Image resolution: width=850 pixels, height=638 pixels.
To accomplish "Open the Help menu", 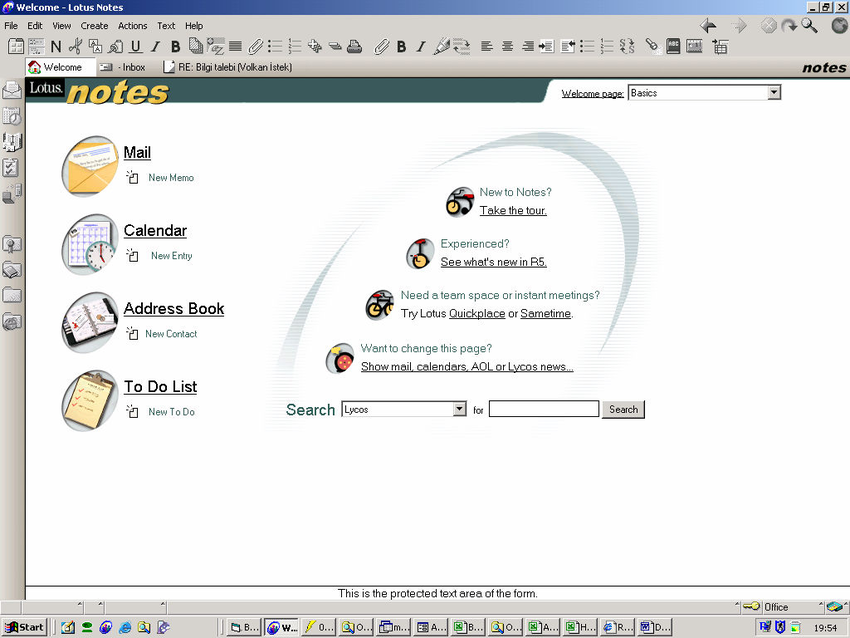I will tap(194, 25).
